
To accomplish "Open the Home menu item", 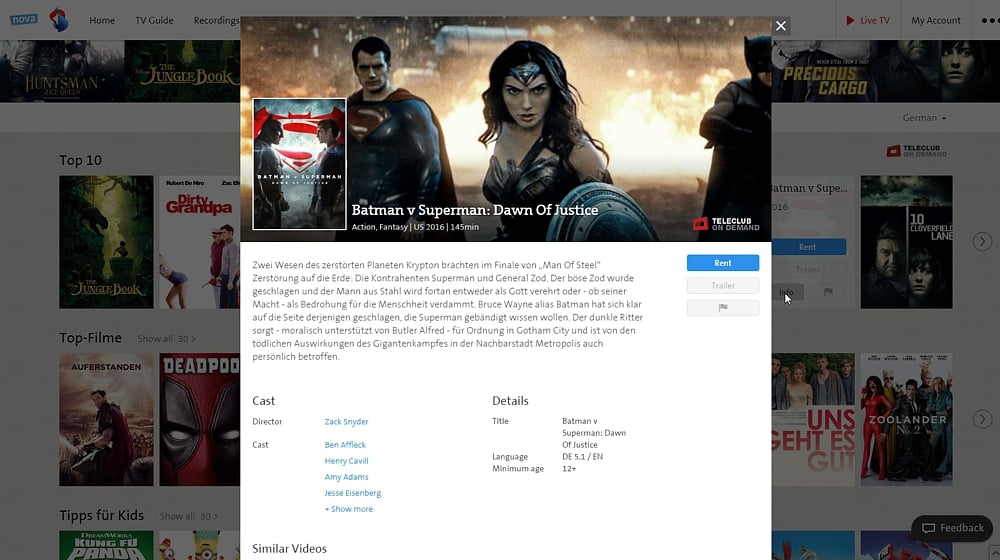I will pos(102,20).
